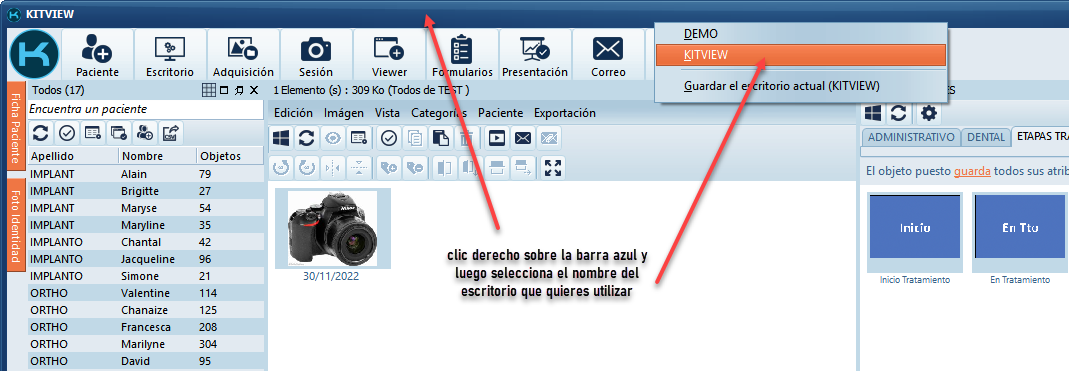Open the Edición menu
The width and height of the screenshot is (1069, 371).
(293, 113)
